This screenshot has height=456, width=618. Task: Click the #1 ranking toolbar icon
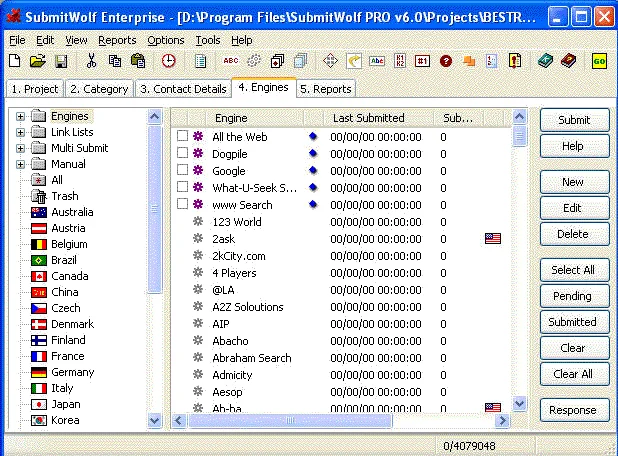coord(423,62)
